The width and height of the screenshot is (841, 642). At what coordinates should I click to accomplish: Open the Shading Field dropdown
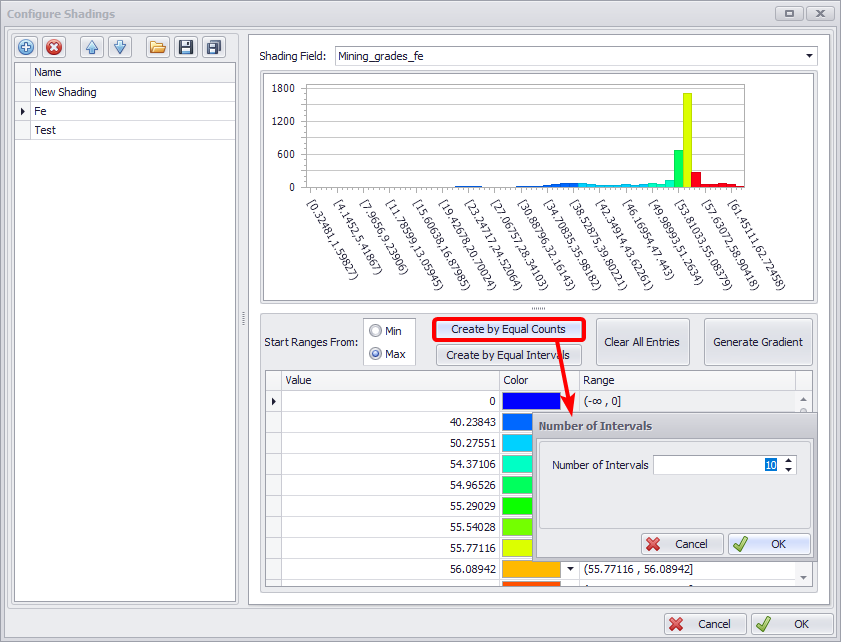810,56
